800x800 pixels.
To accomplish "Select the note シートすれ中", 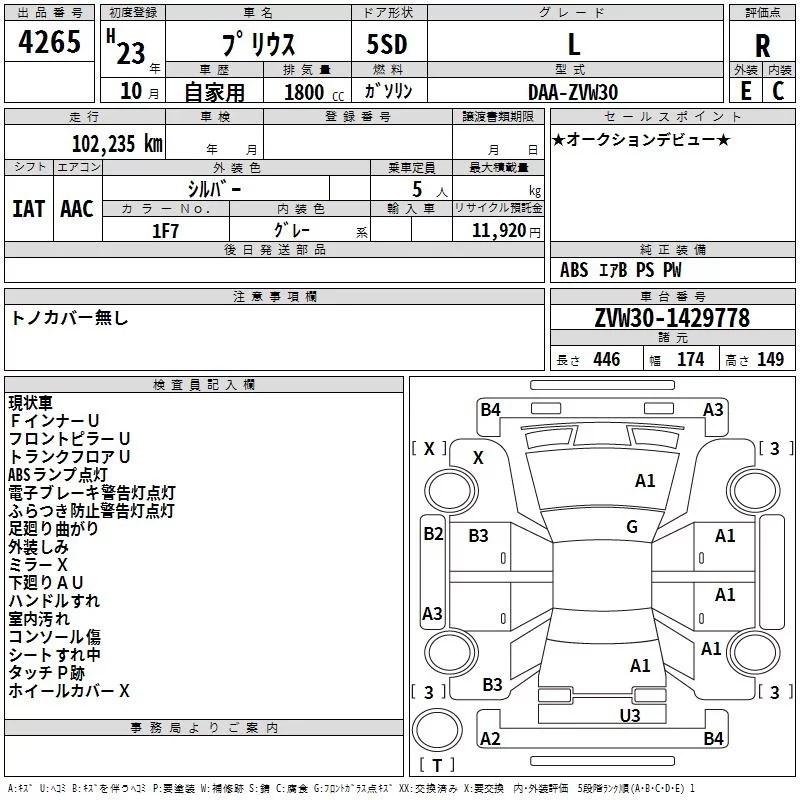I will 55,655.
